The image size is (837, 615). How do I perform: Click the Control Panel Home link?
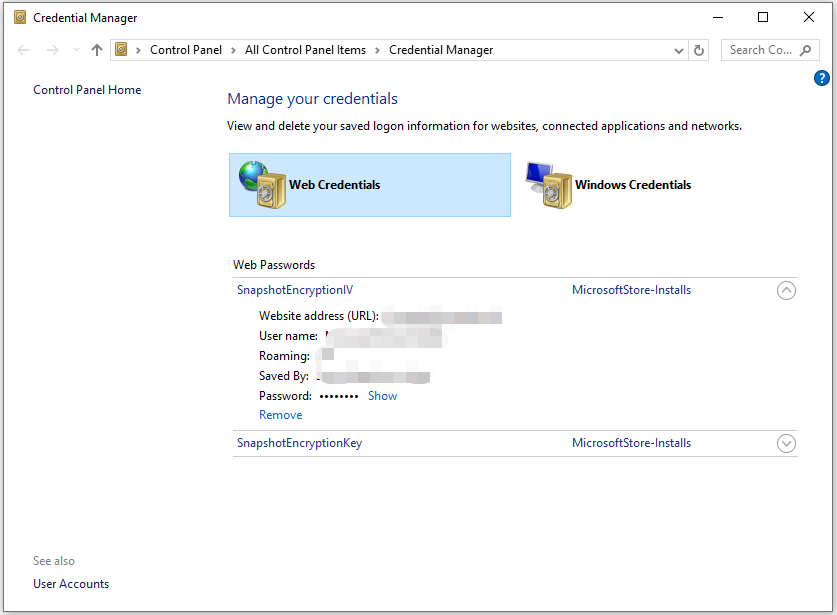(87, 89)
